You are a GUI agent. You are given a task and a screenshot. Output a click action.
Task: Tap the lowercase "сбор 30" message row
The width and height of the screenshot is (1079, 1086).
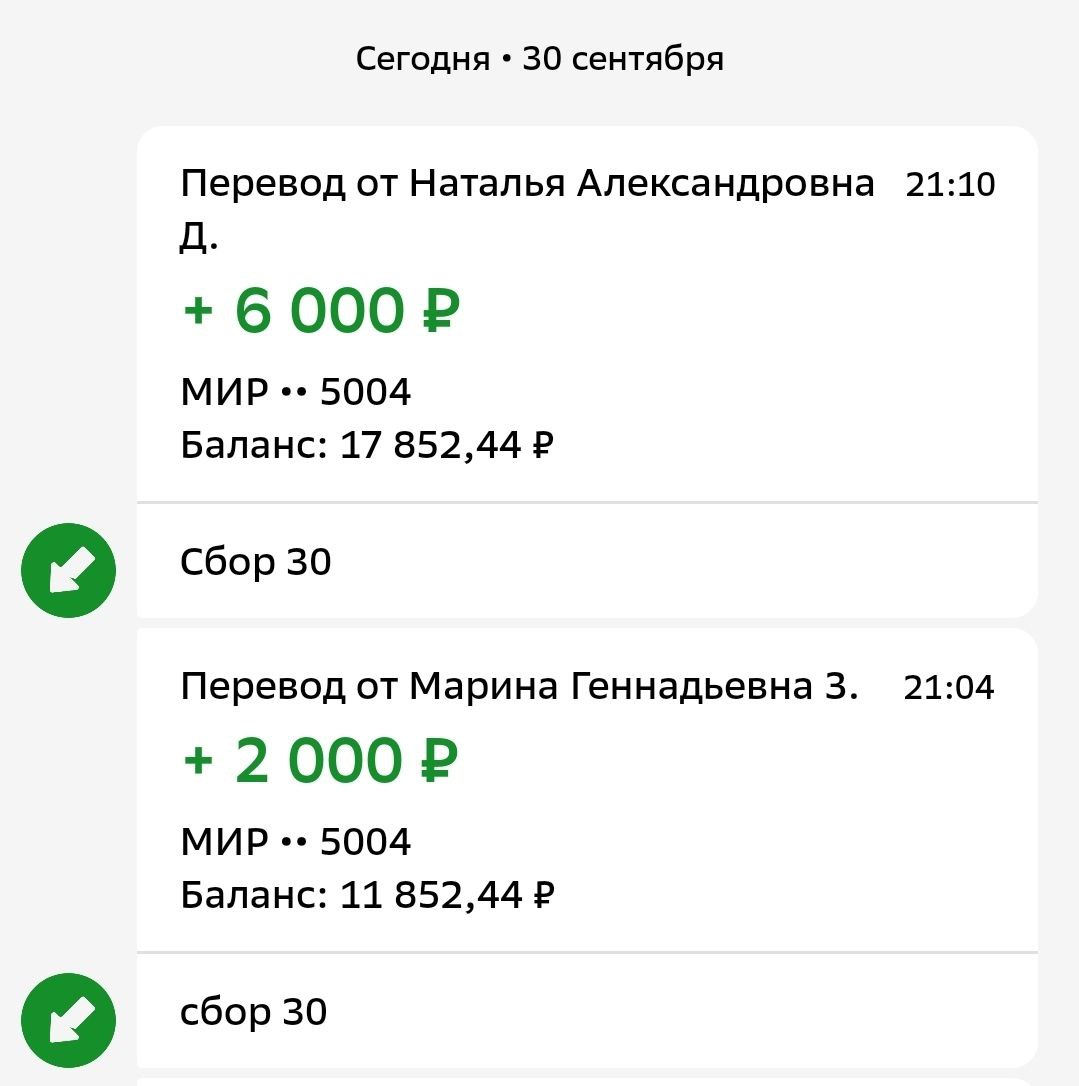(254, 1012)
